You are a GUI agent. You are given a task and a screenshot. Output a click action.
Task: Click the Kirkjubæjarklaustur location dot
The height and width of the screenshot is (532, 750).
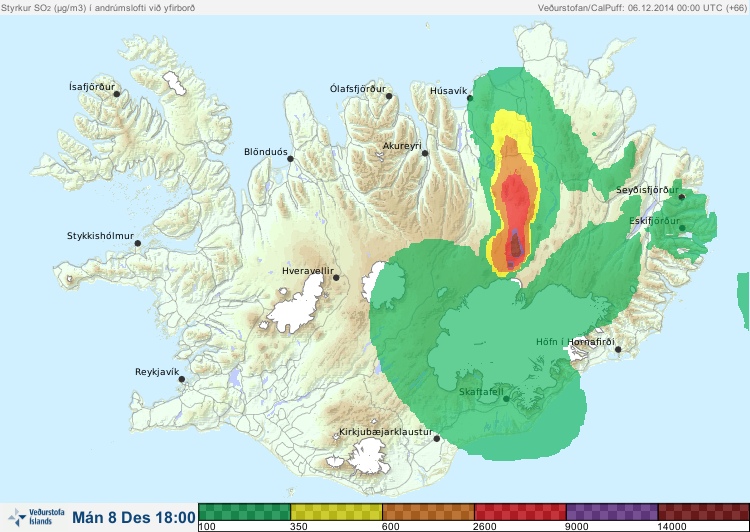click(436, 439)
